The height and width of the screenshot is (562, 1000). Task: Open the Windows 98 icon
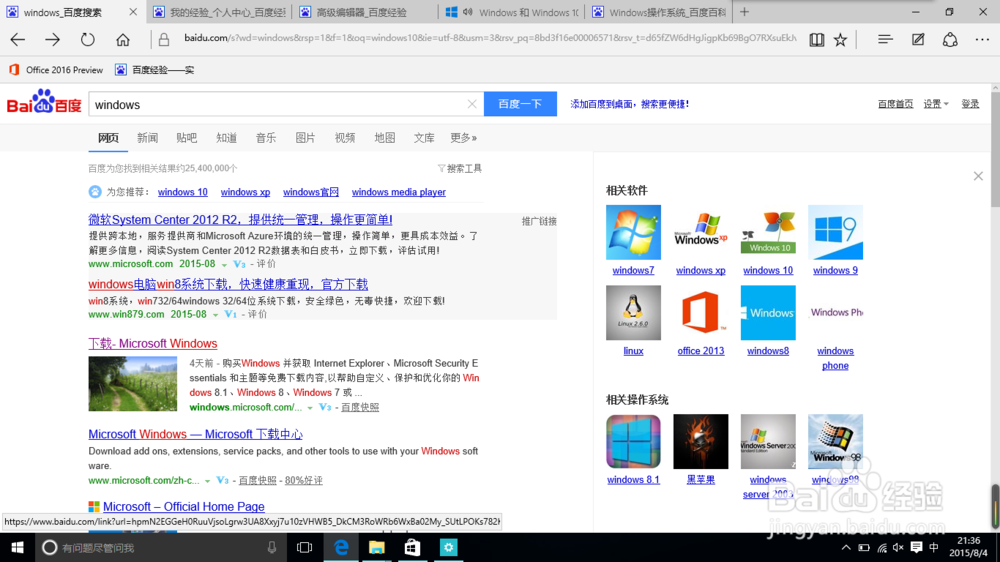coord(835,441)
